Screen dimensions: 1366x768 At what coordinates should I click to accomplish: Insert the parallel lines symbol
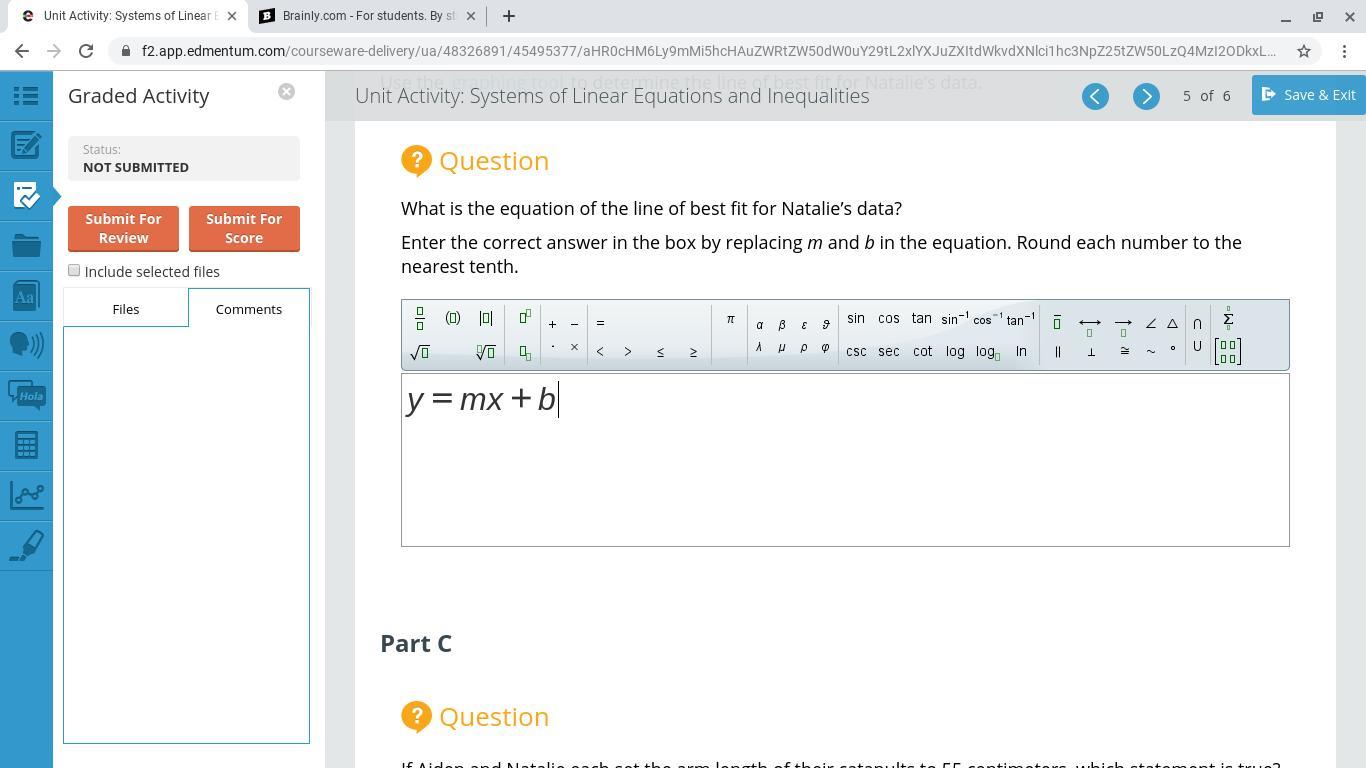pos(1057,351)
